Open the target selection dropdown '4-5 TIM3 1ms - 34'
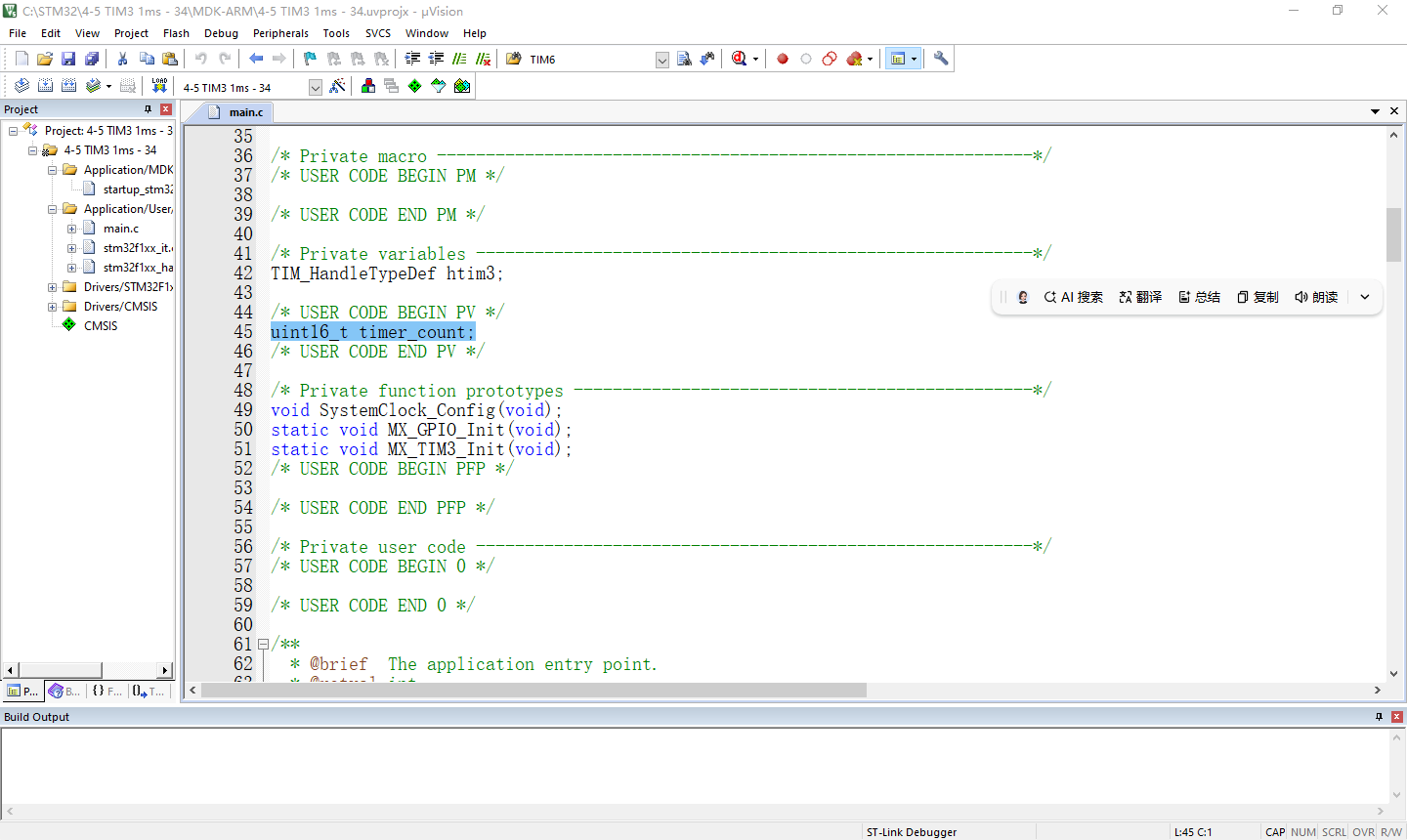The height and width of the screenshot is (840, 1407). [315, 87]
